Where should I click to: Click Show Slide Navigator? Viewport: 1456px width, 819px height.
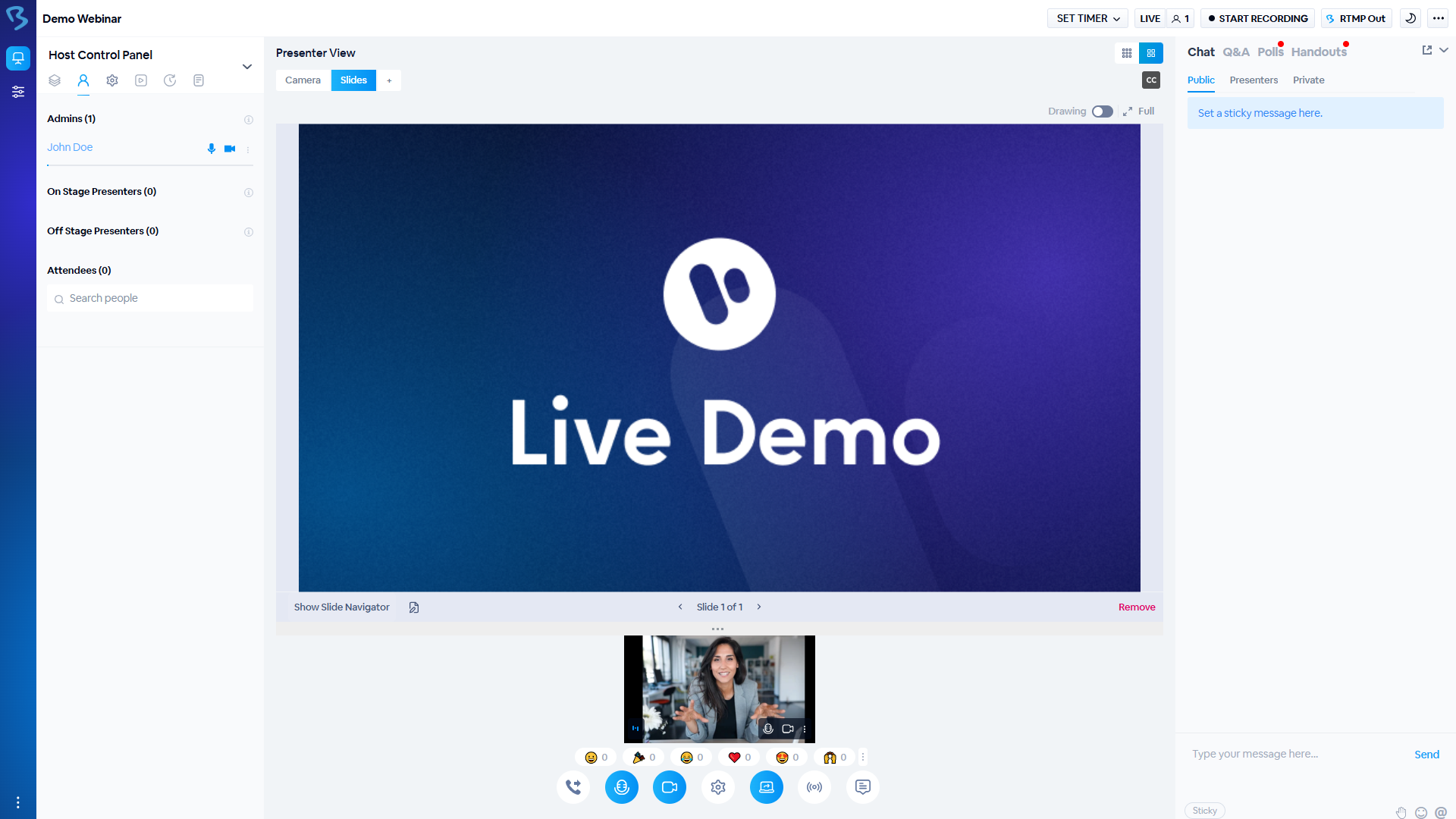point(342,607)
